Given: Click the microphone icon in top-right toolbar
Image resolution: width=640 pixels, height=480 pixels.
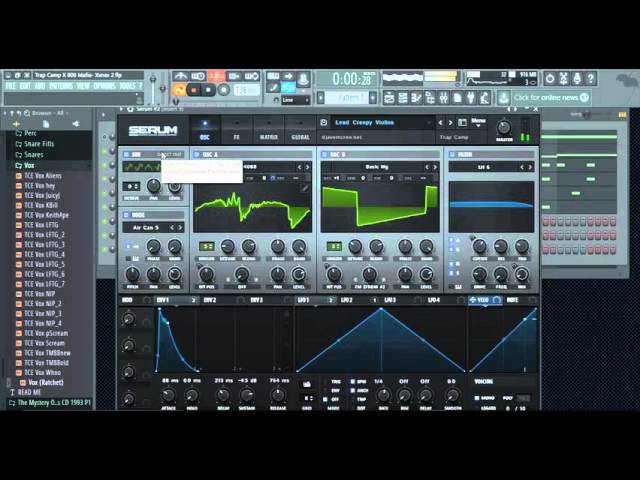Looking at the screenshot, I should click(577, 78).
